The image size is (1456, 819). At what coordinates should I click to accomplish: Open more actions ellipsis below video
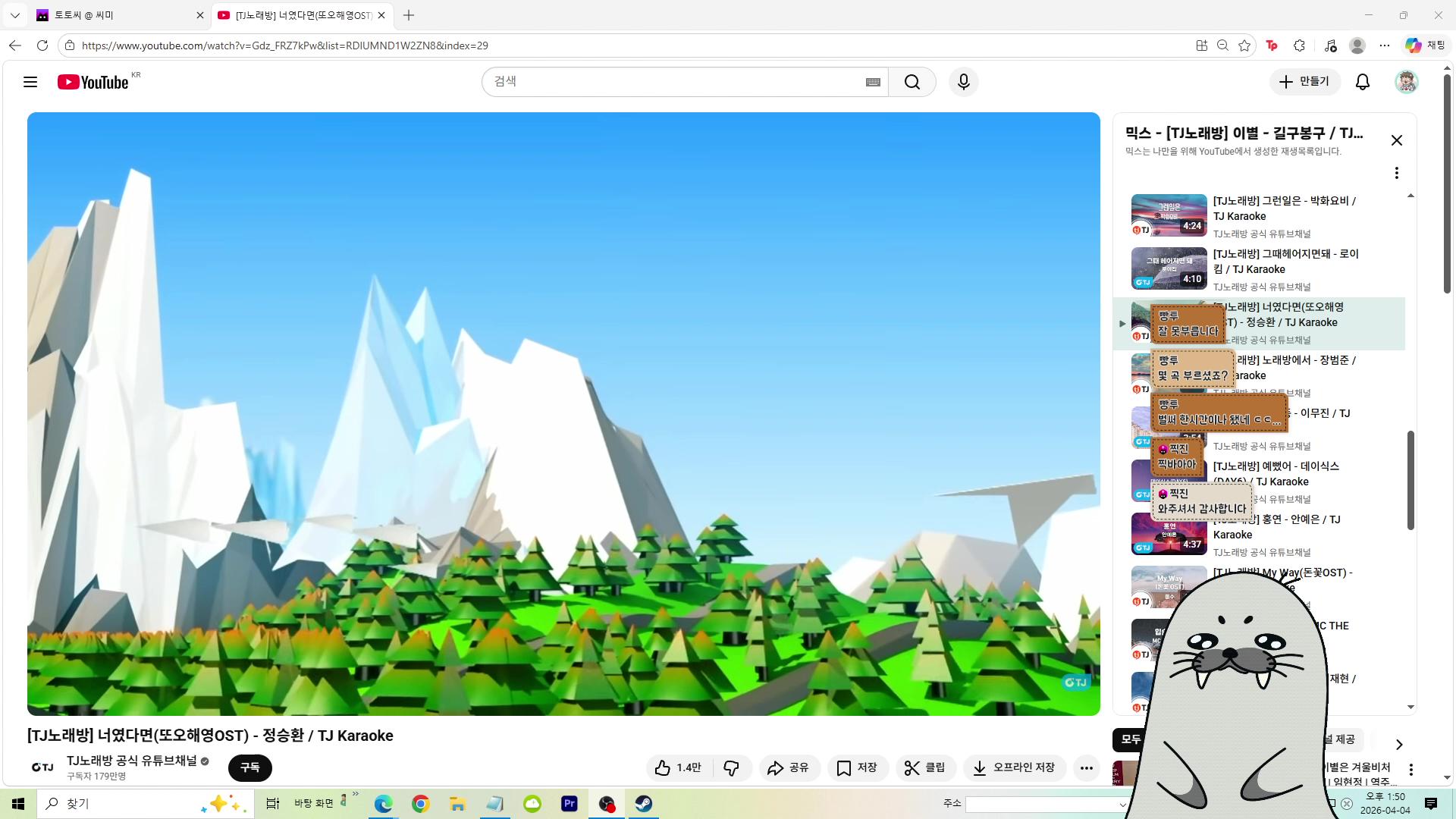1087,768
